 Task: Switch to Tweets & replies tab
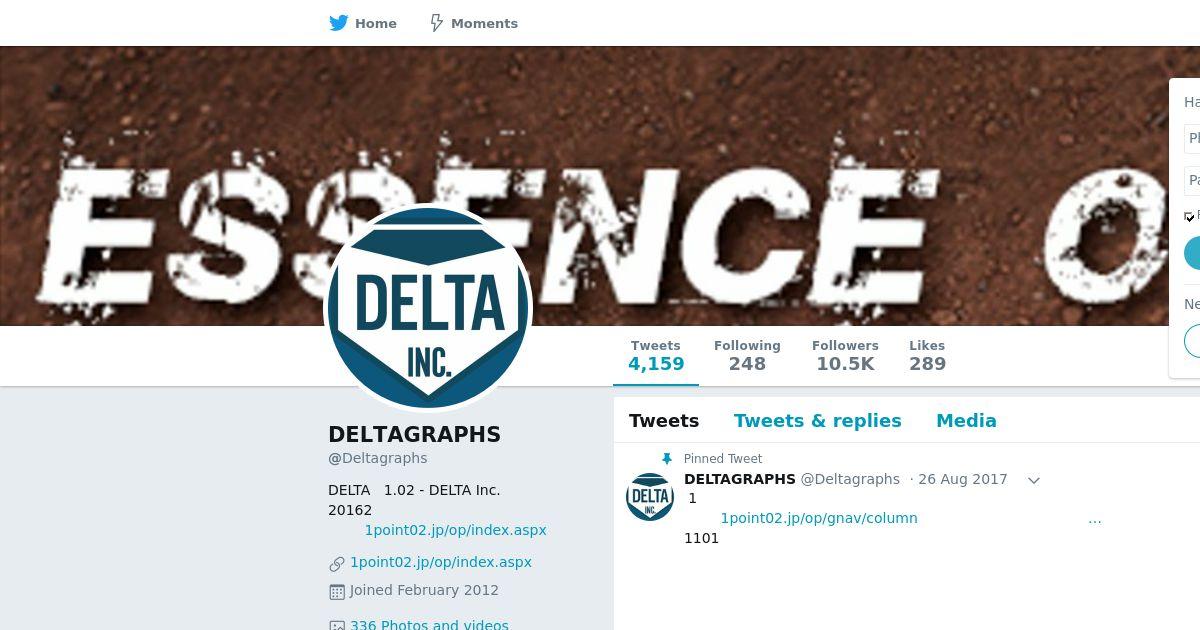[x=818, y=421]
